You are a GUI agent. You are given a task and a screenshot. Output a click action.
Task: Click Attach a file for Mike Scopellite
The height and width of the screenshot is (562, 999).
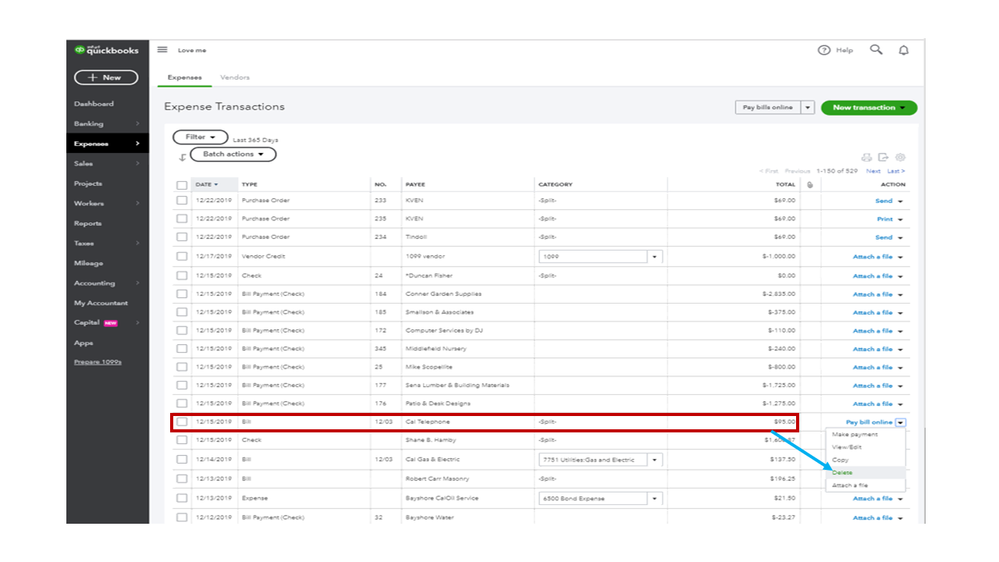click(x=872, y=368)
